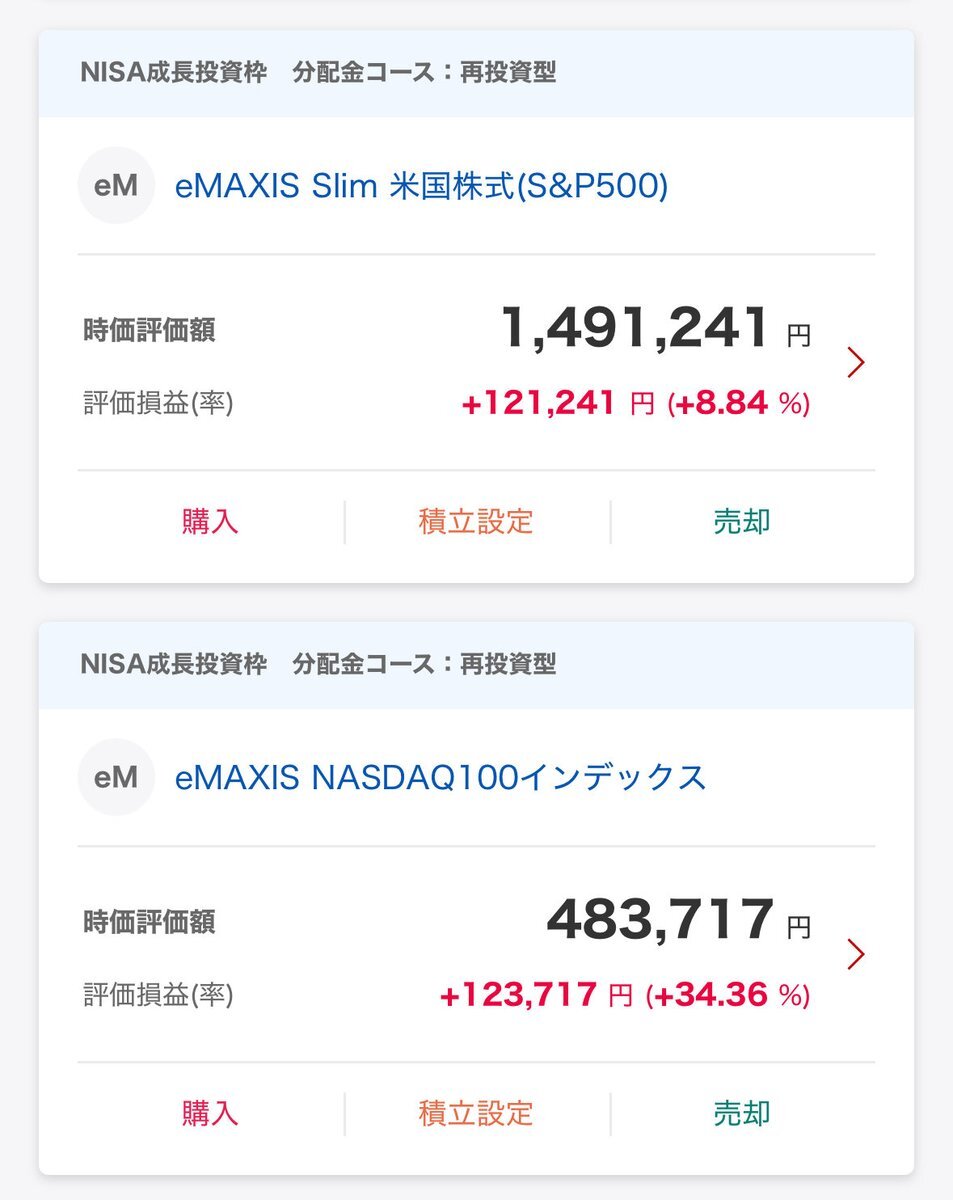Screen dimensions: 953x1200
Task: Open eMAXIS NASDAQ100インデックス fund link
Action: tap(440, 777)
